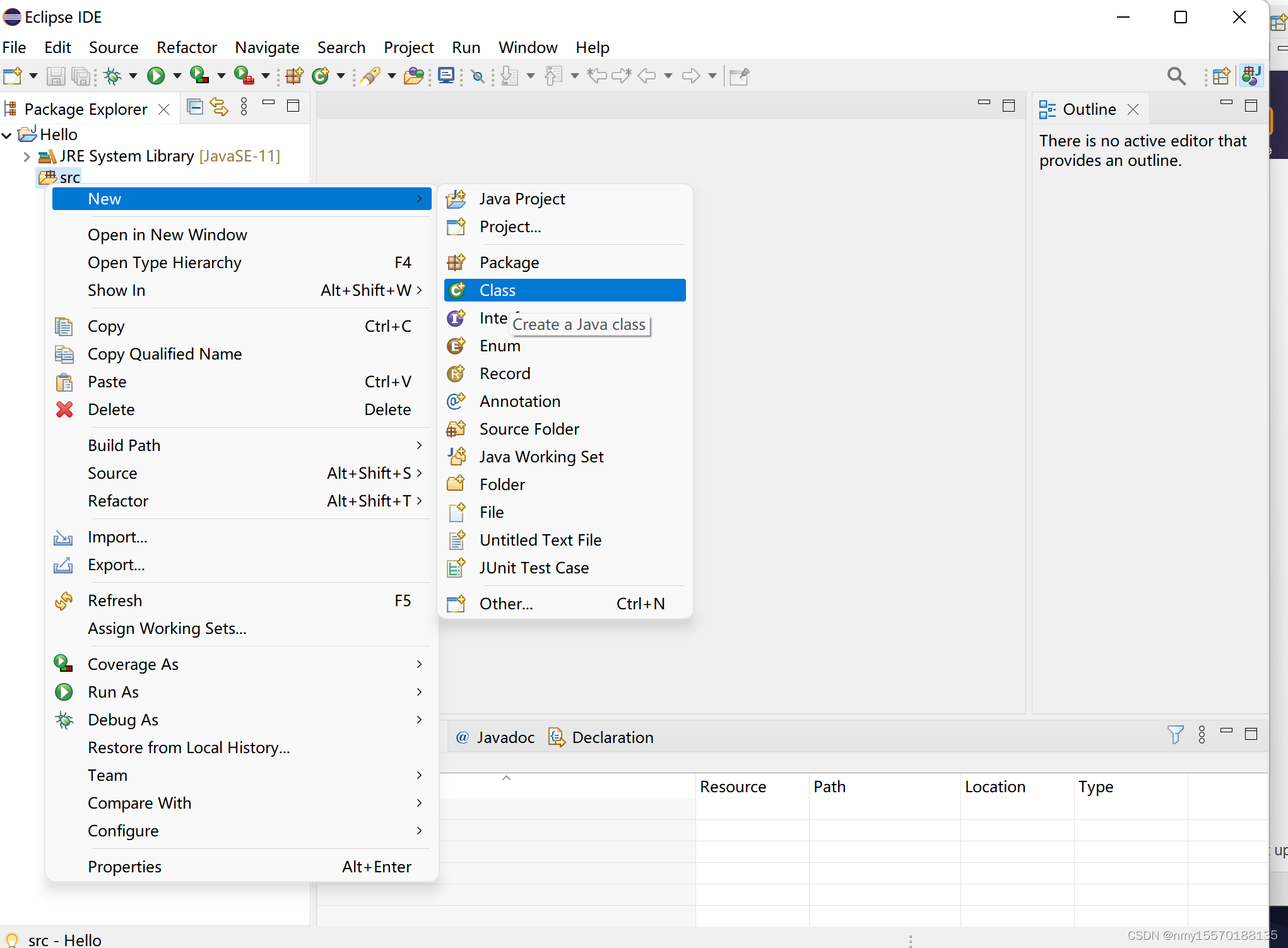Click the Run green play toolbar icon
Viewport: 1288px width, 948px height.
[x=155, y=76]
